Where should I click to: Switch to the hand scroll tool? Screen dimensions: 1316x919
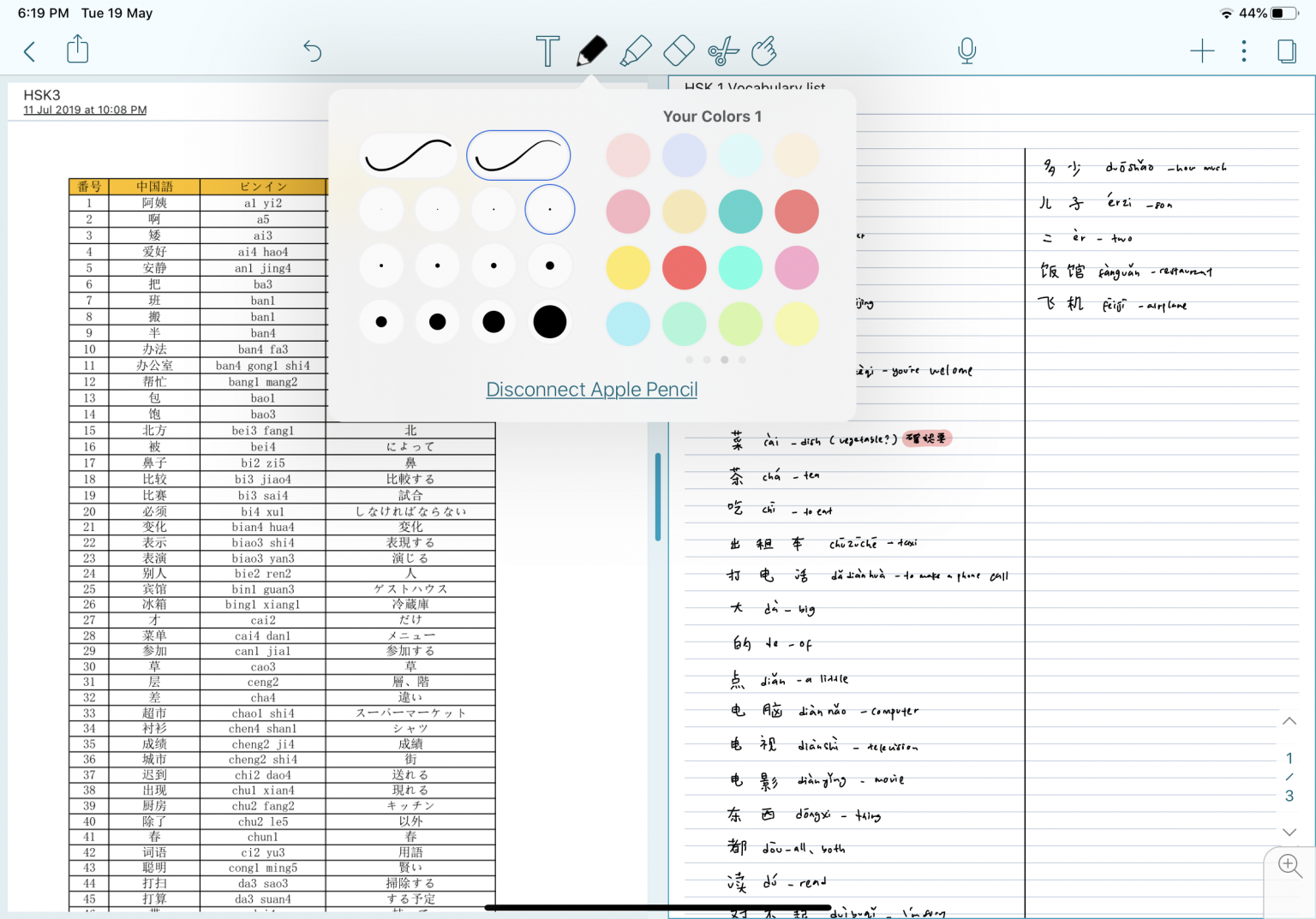click(764, 51)
